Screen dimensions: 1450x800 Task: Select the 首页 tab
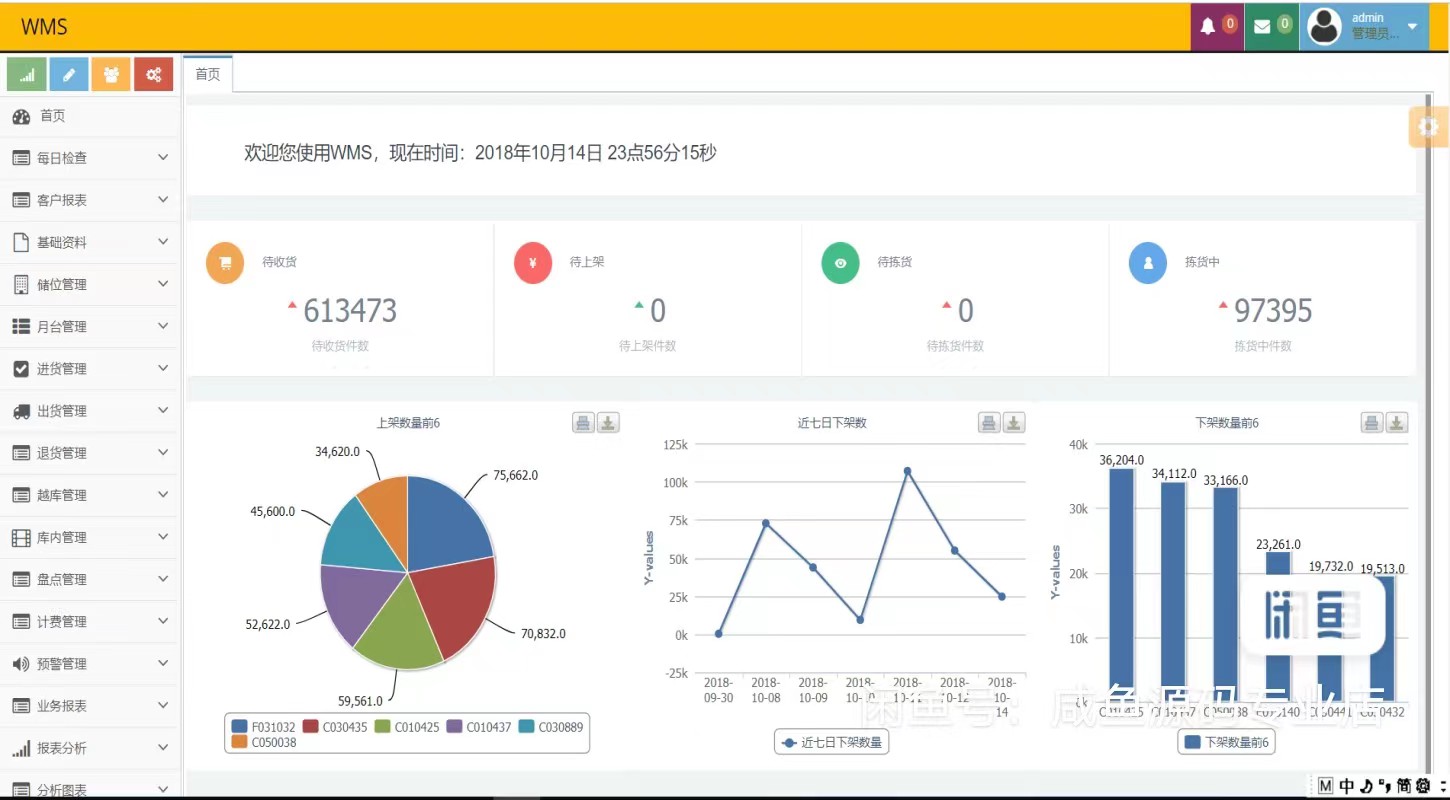click(x=208, y=74)
